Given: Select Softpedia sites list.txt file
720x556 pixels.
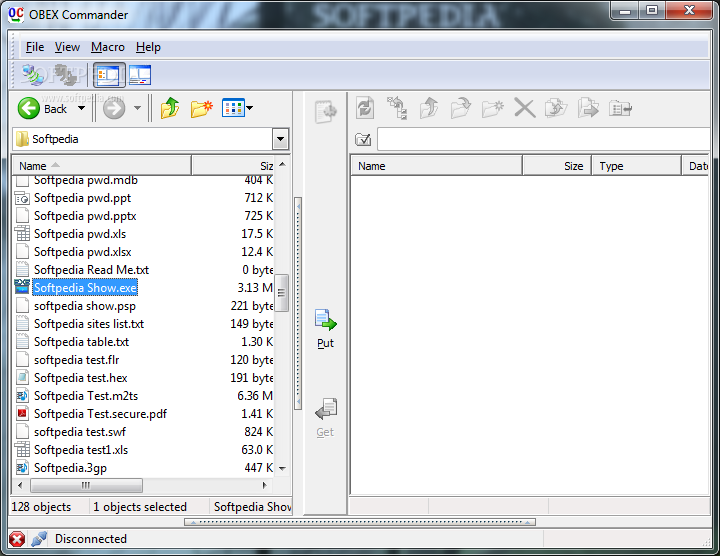Looking at the screenshot, I should [89, 324].
